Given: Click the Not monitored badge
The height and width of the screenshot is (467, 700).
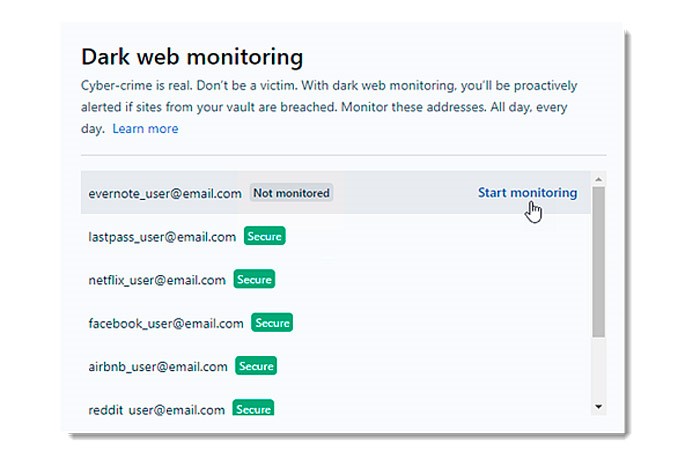Looking at the screenshot, I should point(291,193).
